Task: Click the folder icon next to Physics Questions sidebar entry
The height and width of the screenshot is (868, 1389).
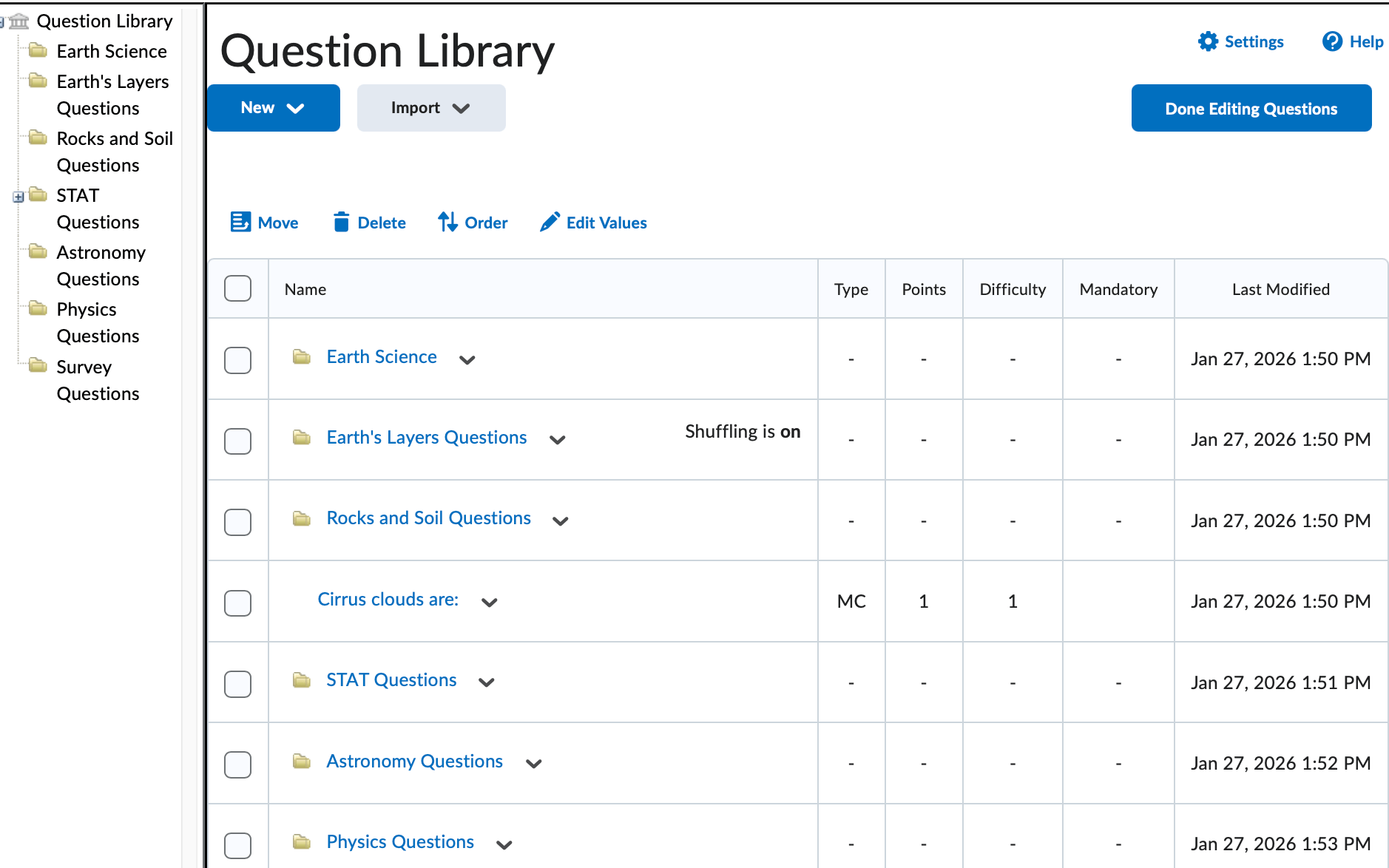Action: click(38, 308)
